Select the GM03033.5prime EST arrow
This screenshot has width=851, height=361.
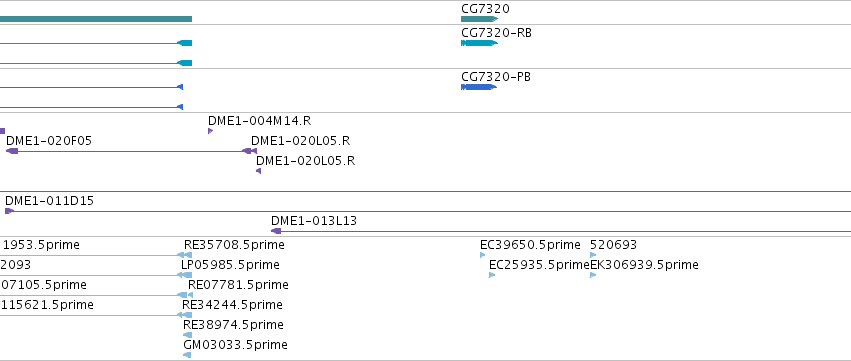click(187, 355)
